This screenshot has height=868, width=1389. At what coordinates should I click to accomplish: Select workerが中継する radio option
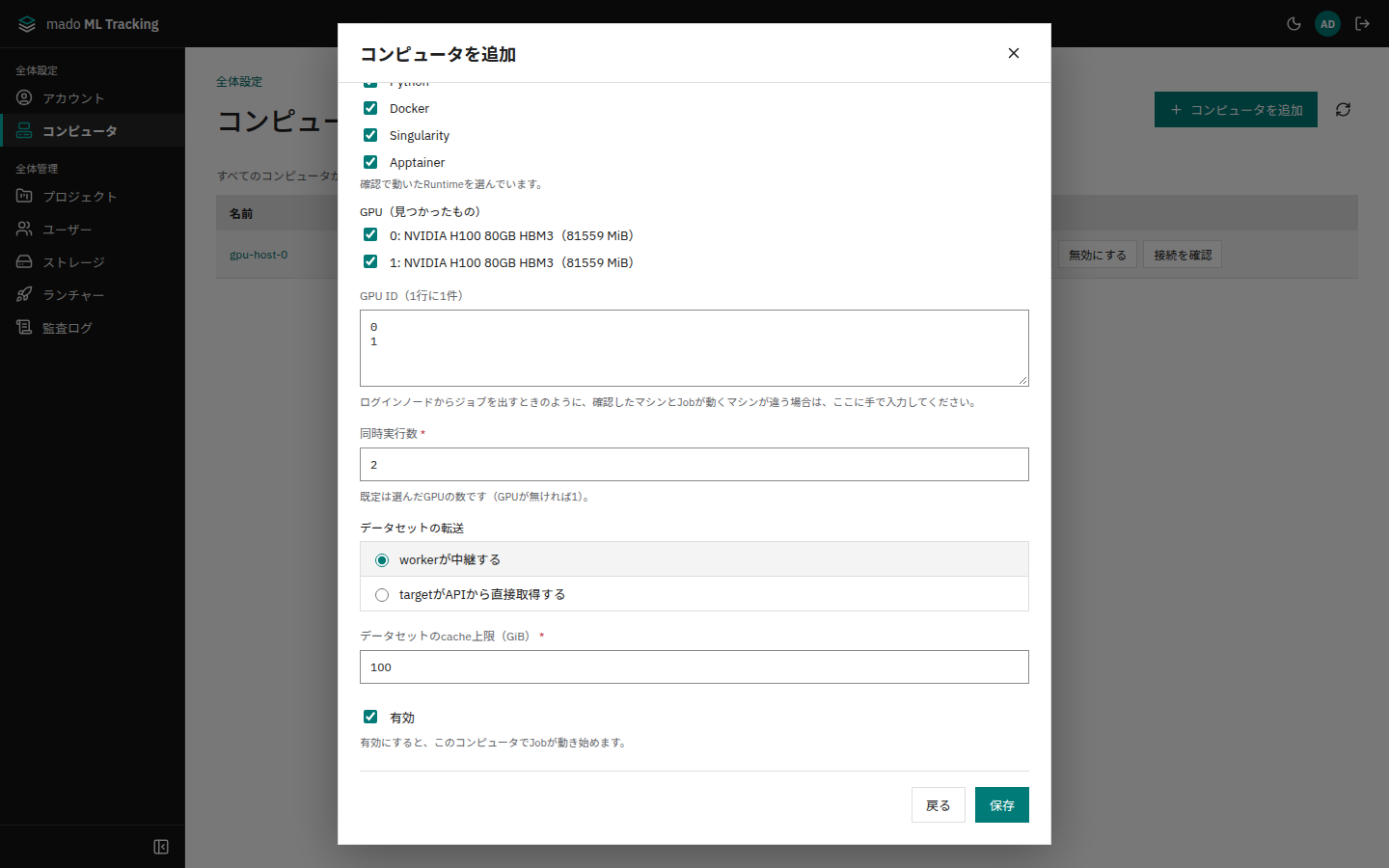pos(382,560)
